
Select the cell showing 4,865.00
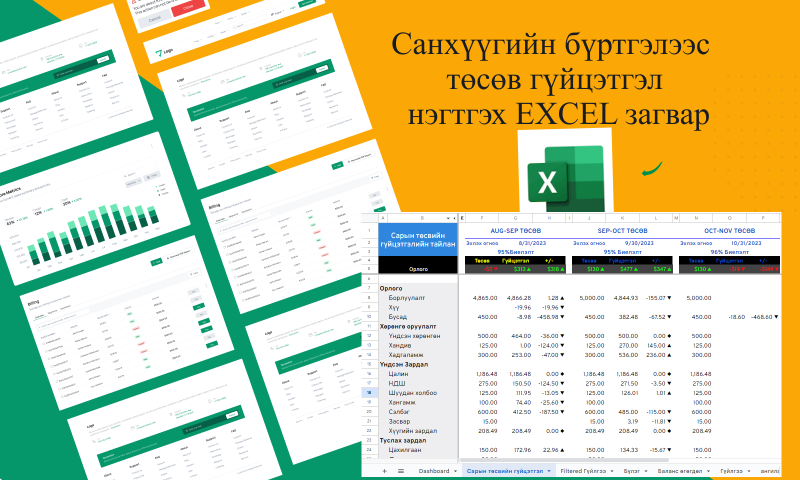[485, 298]
